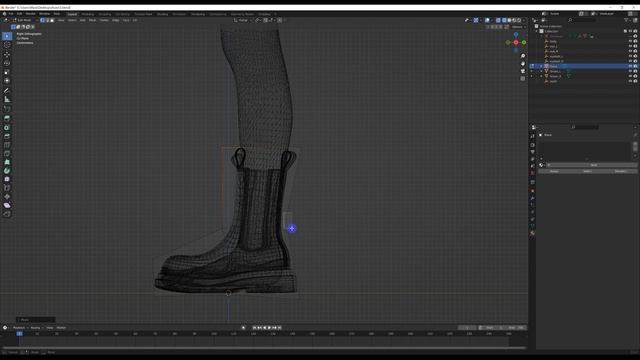Click the outliner search field
Viewport: 640px width, 360px height.
(582, 20)
